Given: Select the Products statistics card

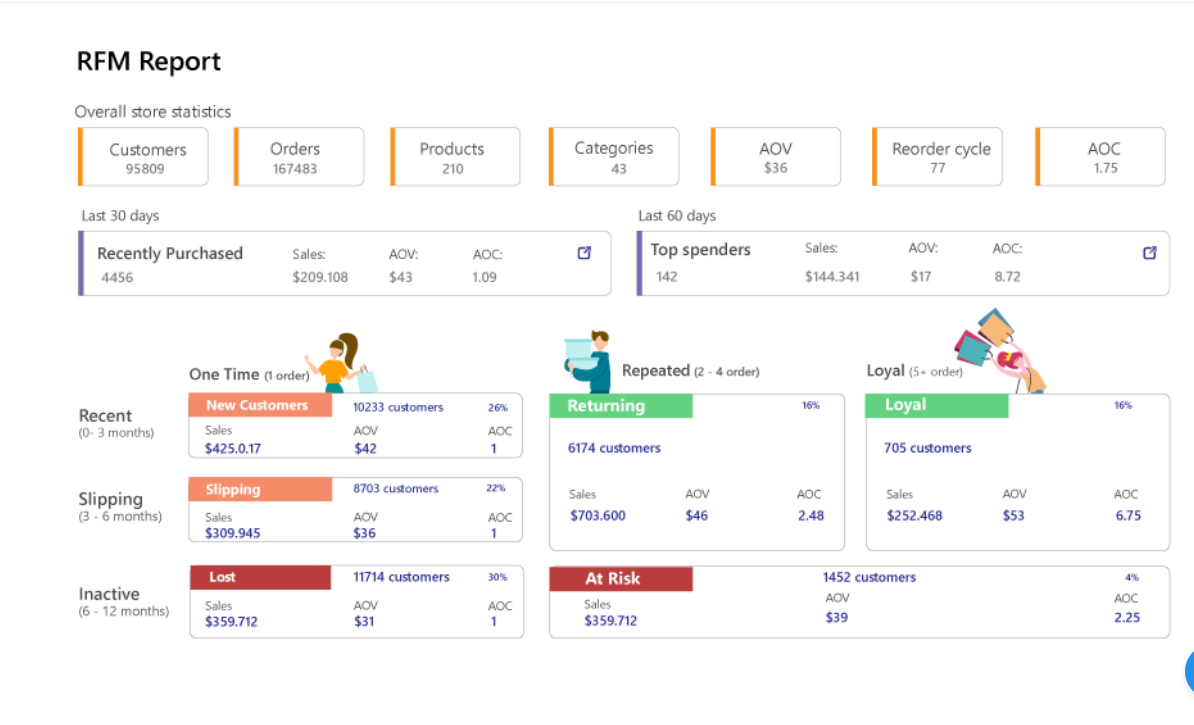Looking at the screenshot, I should [454, 156].
